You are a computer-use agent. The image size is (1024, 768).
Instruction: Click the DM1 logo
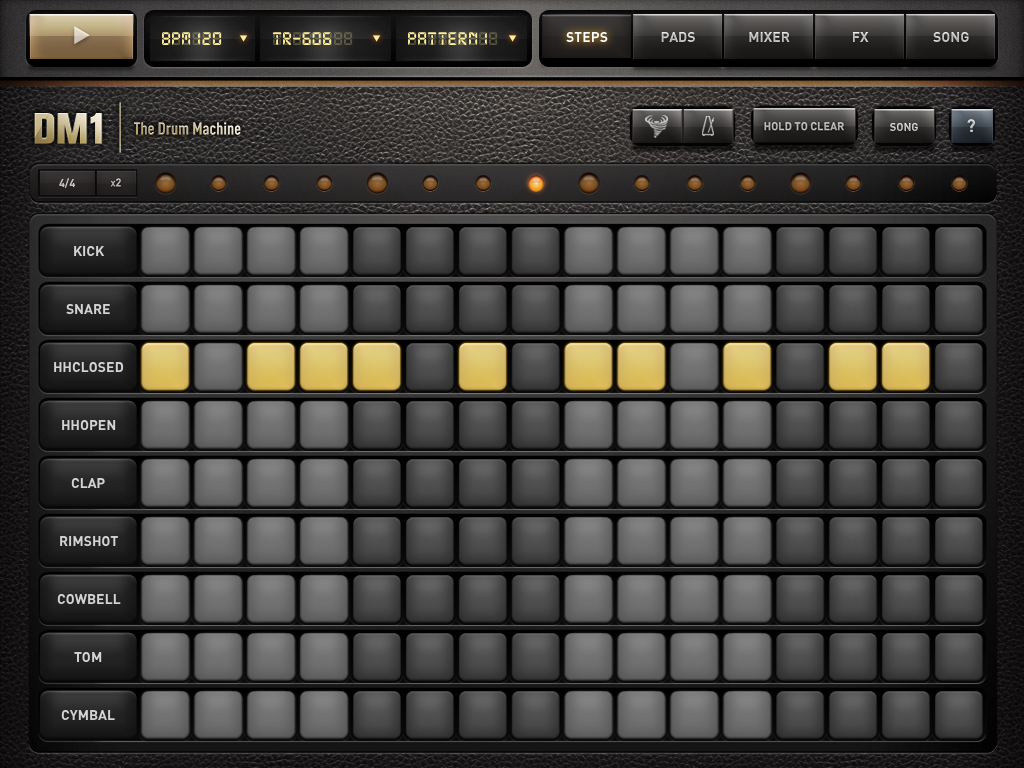69,129
